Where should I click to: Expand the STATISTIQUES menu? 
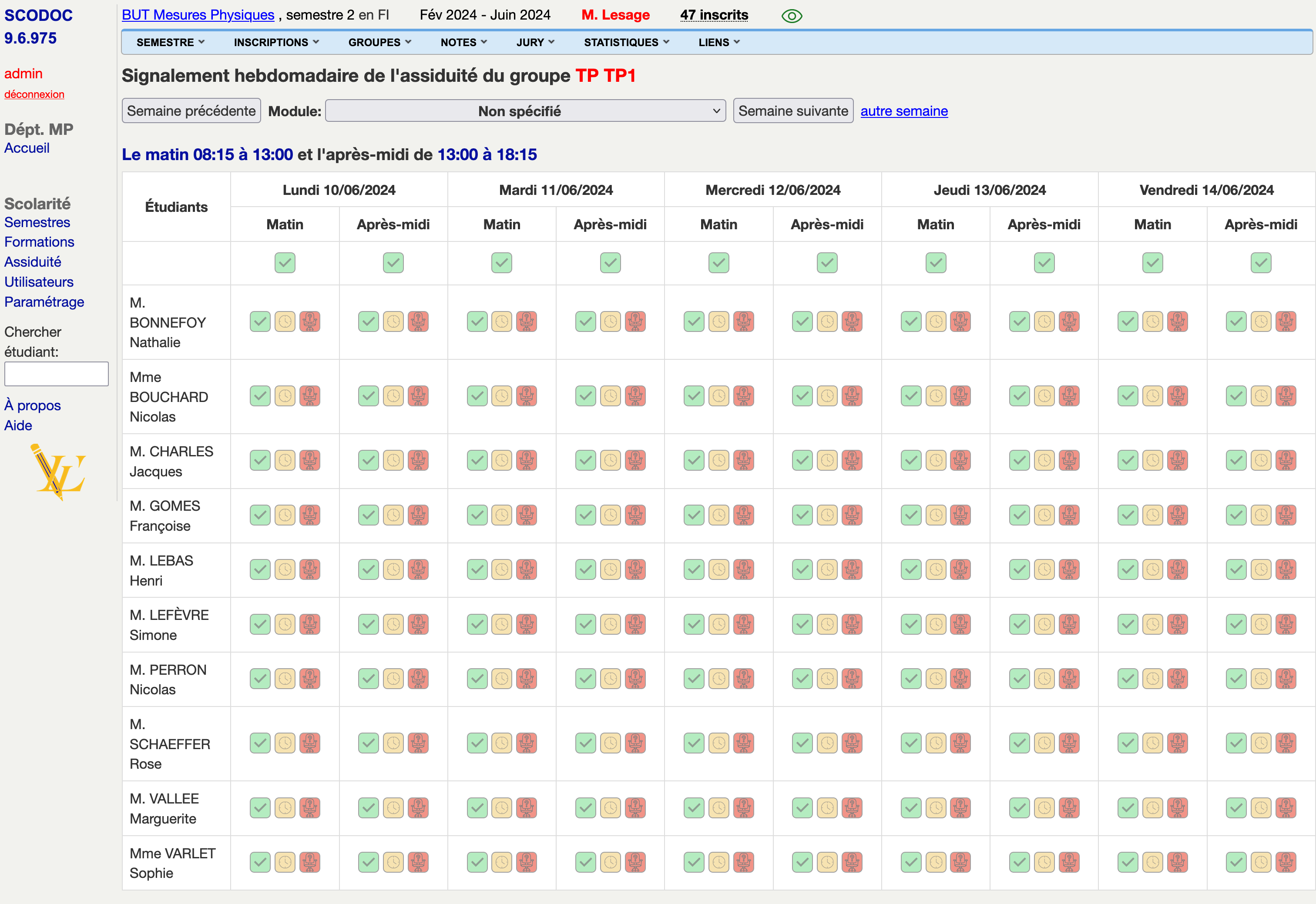click(627, 43)
